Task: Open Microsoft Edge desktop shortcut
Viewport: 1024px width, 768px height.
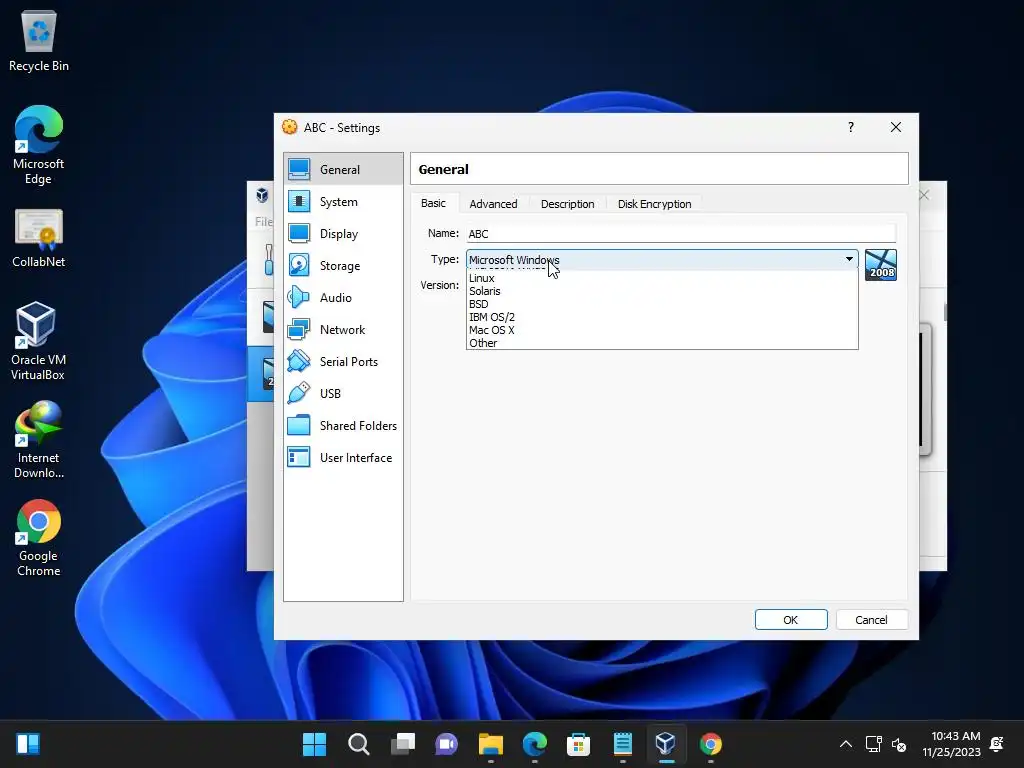Action: [39, 145]
